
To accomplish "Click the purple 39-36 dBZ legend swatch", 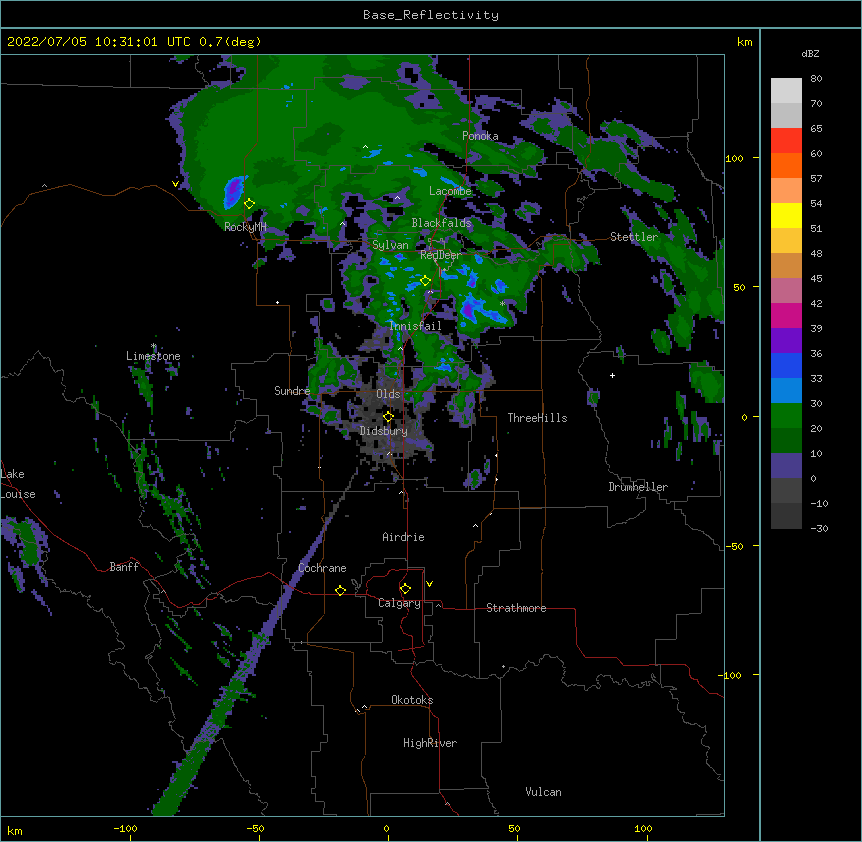I will click(x=786, y=341).
